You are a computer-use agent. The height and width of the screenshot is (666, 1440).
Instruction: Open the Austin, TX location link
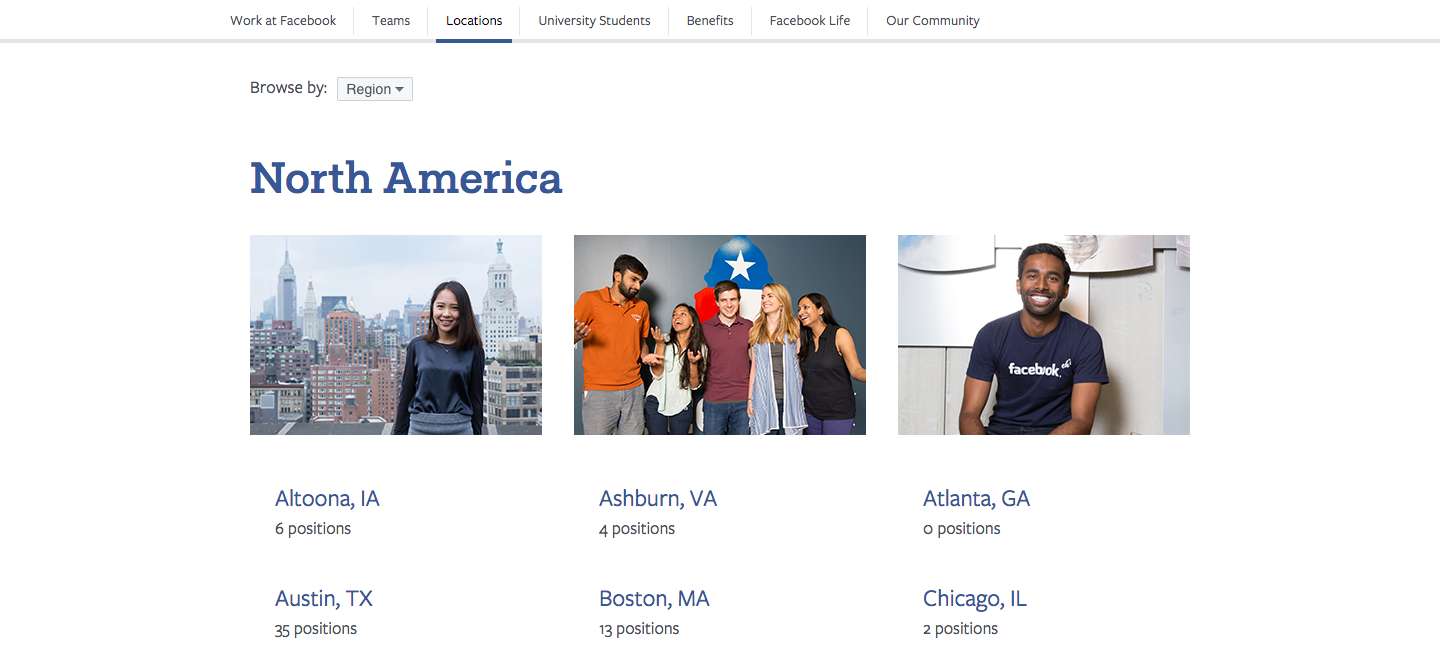[324, 598]
